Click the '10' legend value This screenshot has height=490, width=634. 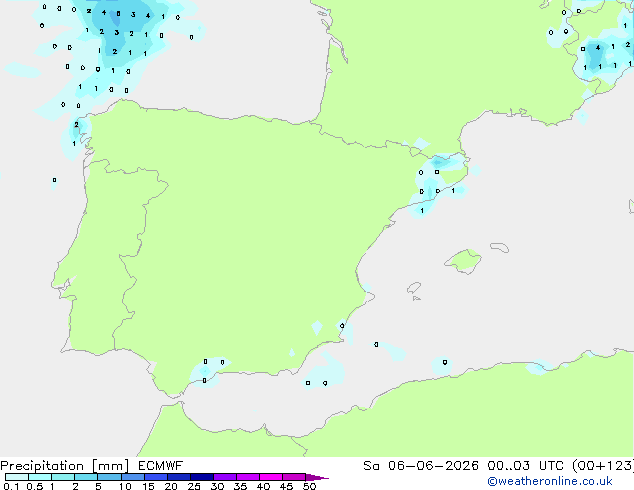click(x=125, y=486)
